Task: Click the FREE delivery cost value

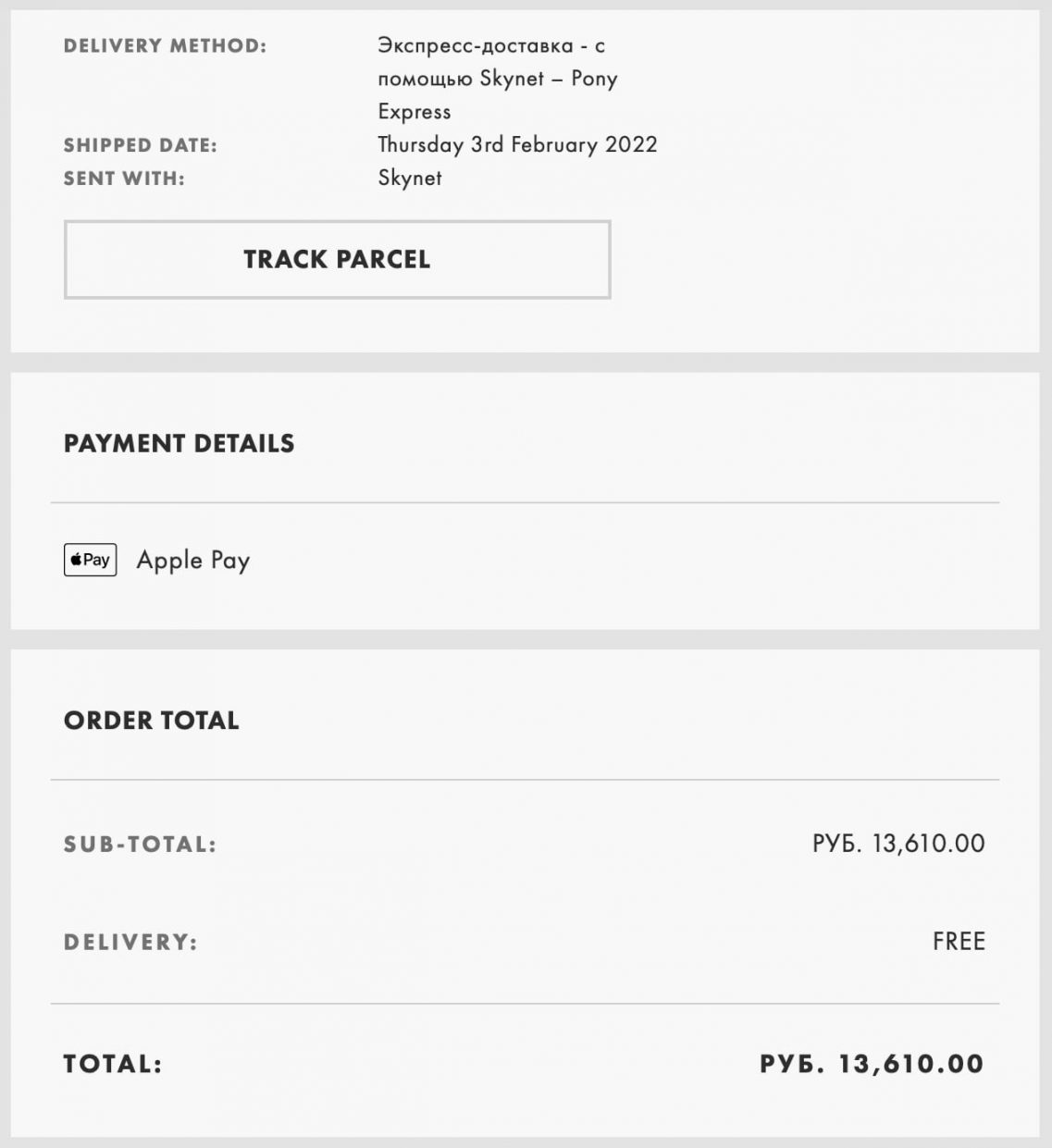Action: point(959,942)
